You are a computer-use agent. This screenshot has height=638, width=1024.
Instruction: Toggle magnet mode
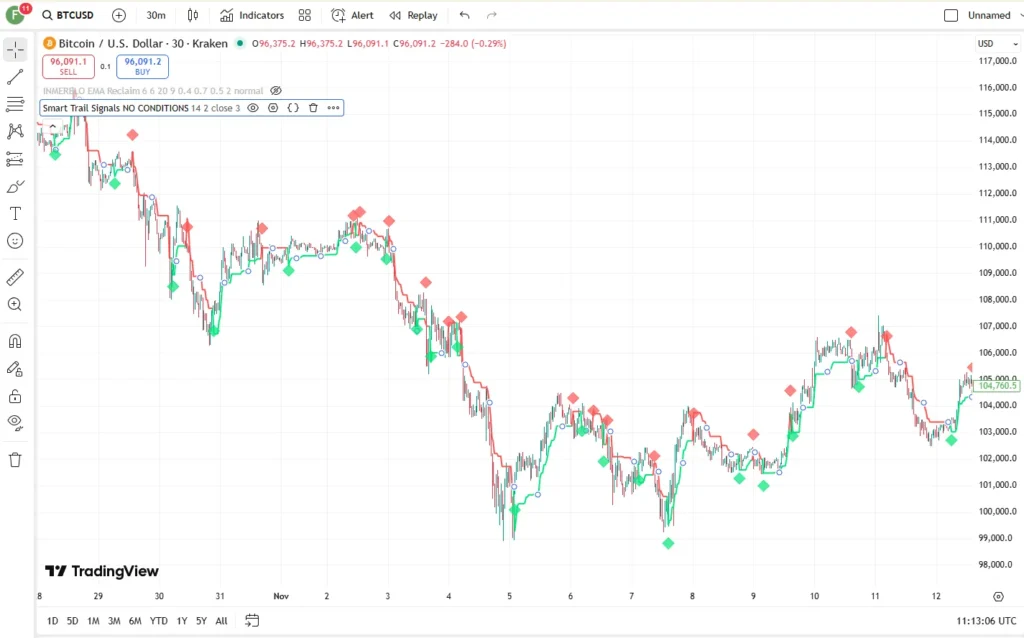tap(15, 341)
